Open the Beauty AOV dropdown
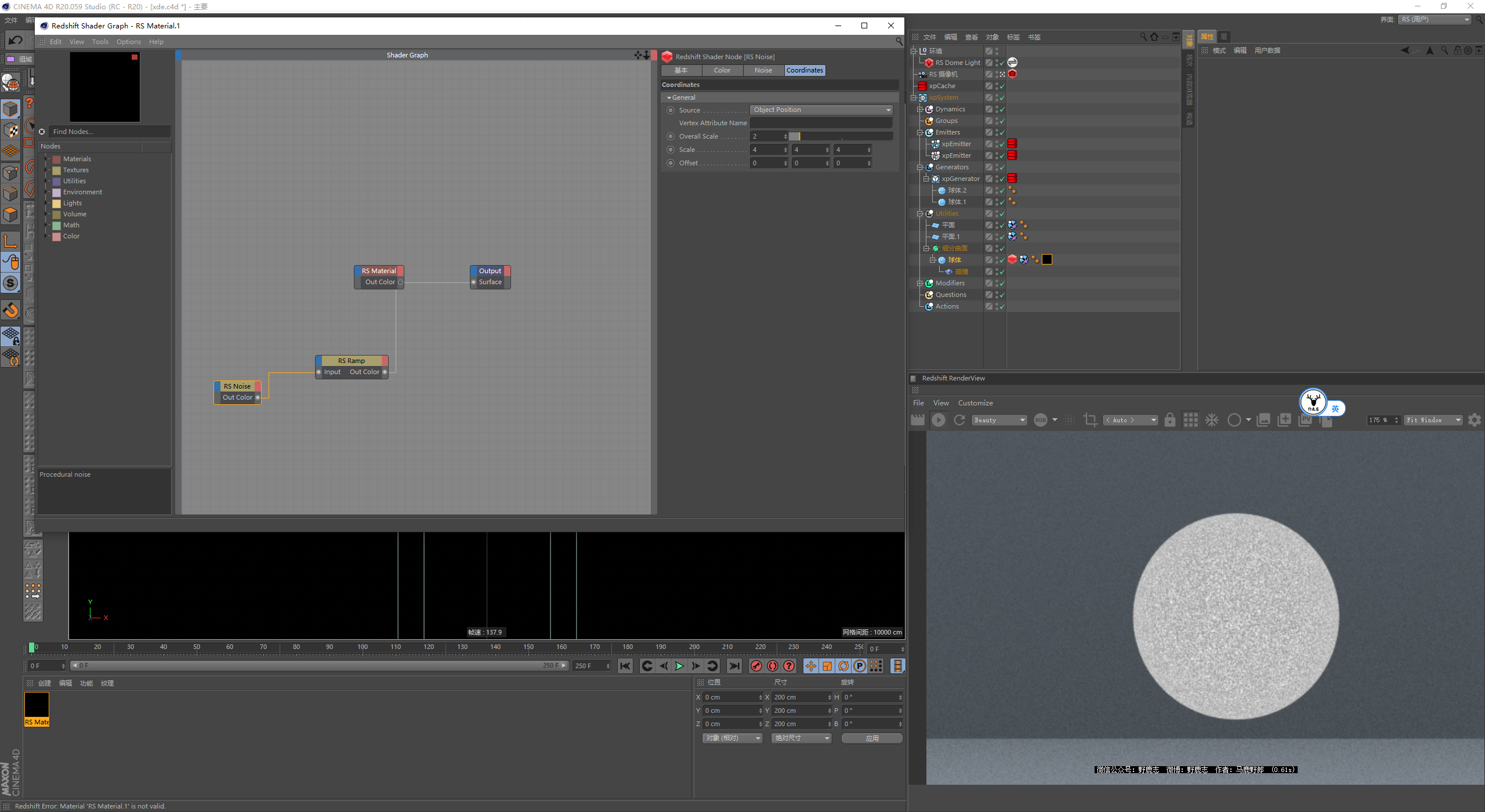The height and width of the screenshot is (812, 1485). pos(999,420)
